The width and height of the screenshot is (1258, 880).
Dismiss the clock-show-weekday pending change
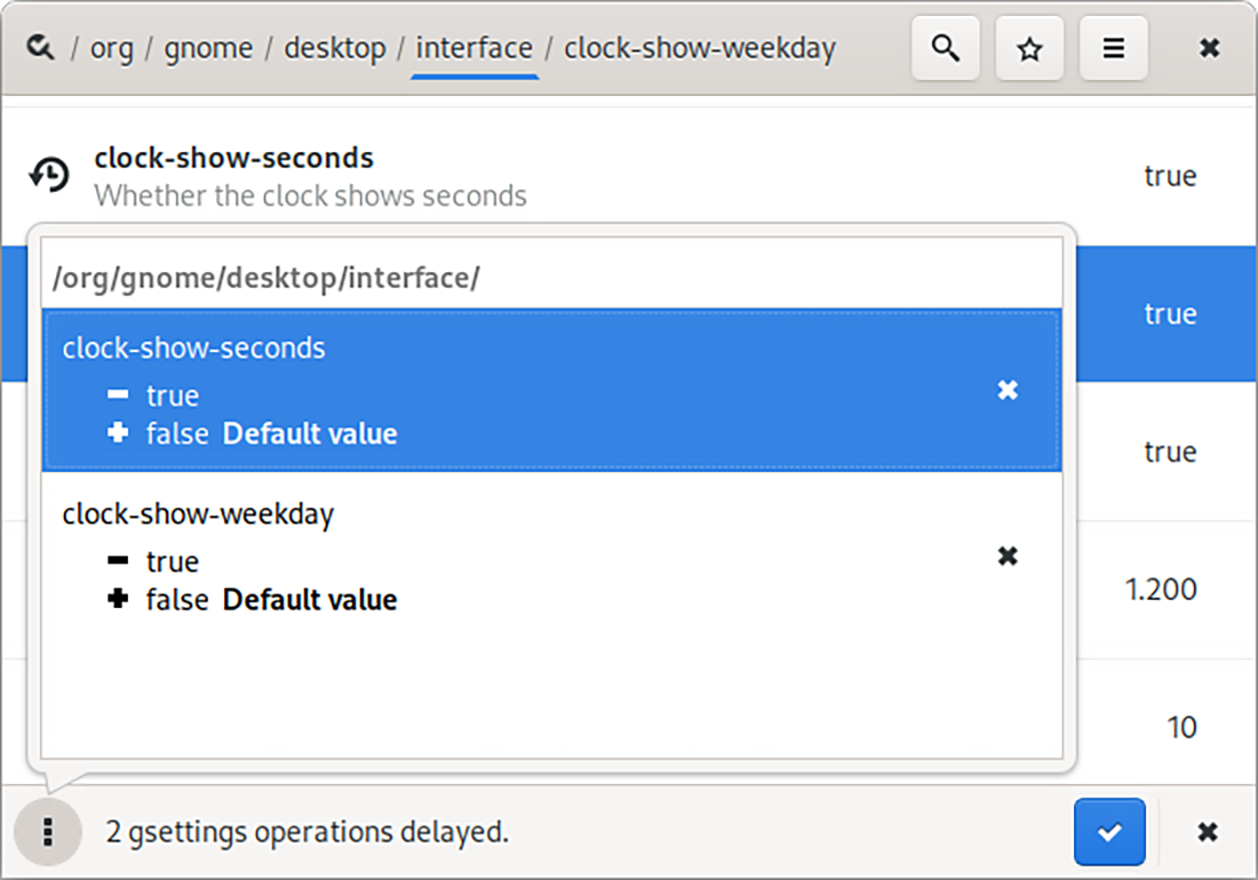click(1008, 556)
